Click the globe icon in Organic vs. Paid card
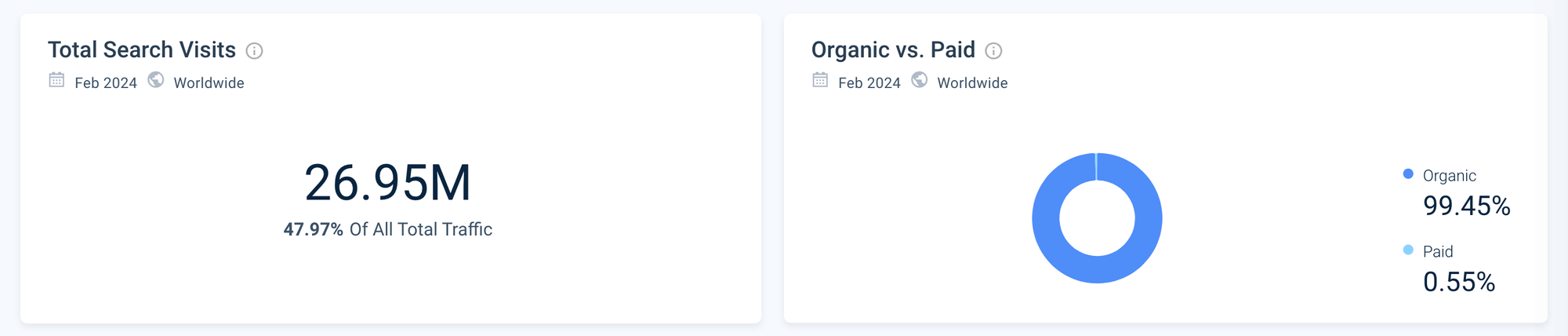This screenshot has height=336, width=1568. [920, 80]
